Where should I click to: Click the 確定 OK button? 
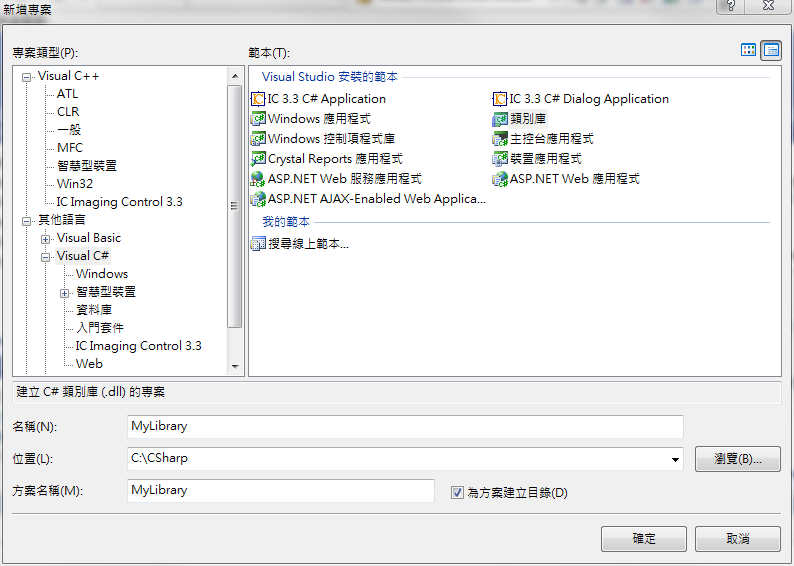(x=644, y=539)
